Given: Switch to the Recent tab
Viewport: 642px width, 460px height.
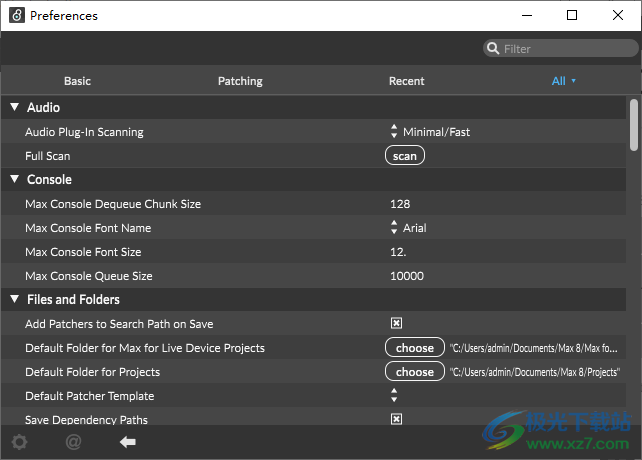Looking at the screenshot, I should pos(407,81).
